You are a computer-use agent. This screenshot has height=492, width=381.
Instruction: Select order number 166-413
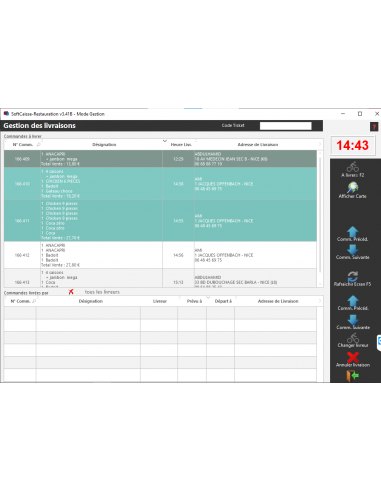click(x=22, y=282)
